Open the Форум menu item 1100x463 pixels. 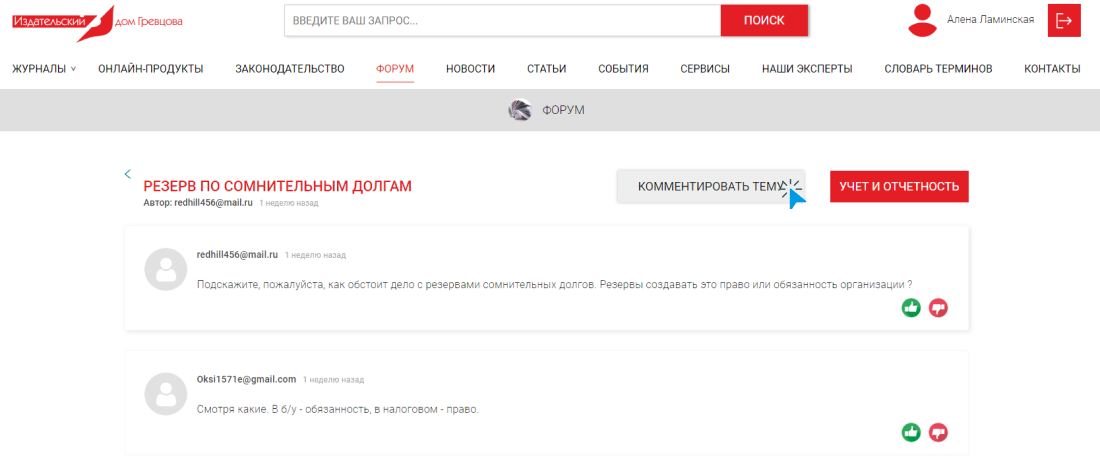click(x=395, y=69)
